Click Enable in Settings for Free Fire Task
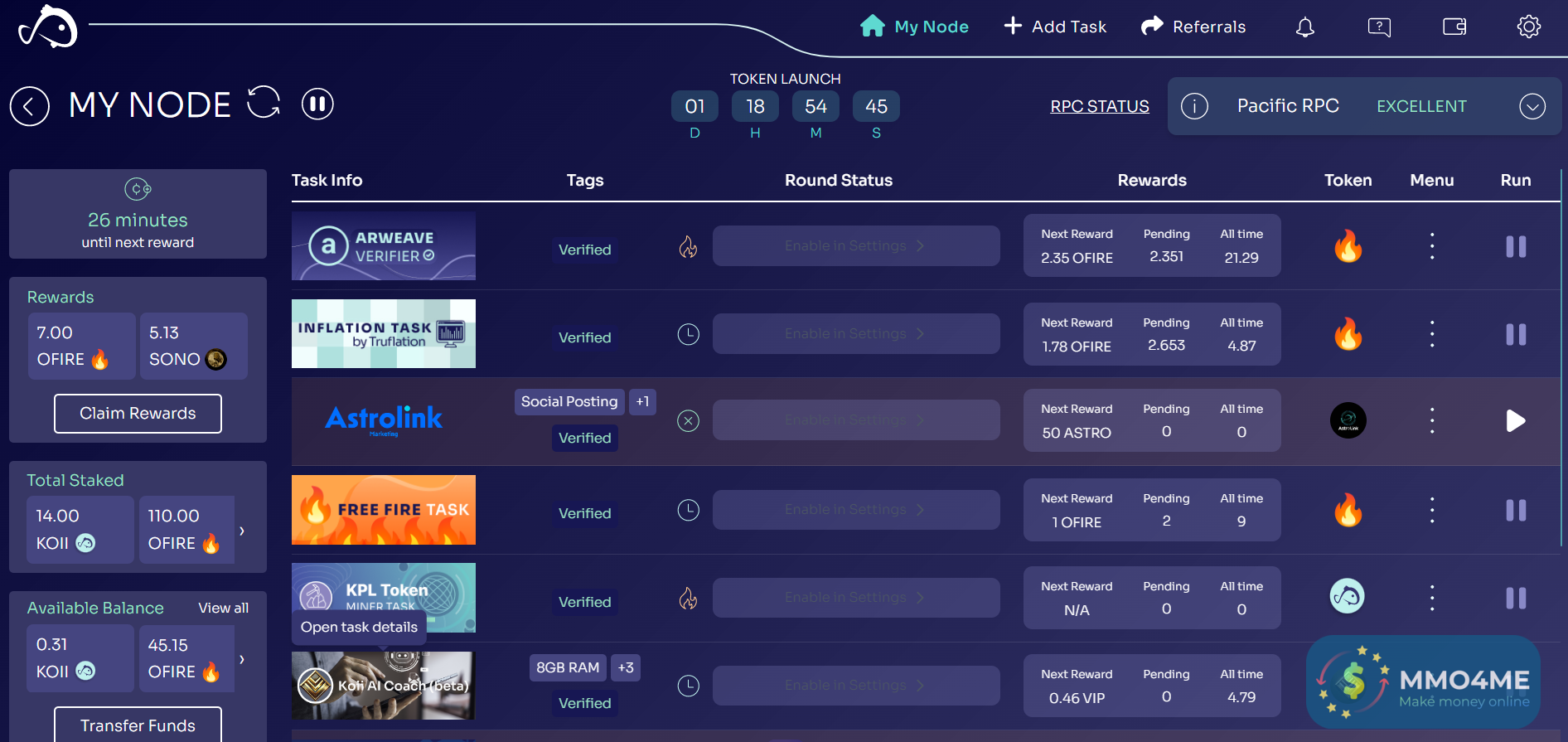1568x742 pixels. click(856, 510)
